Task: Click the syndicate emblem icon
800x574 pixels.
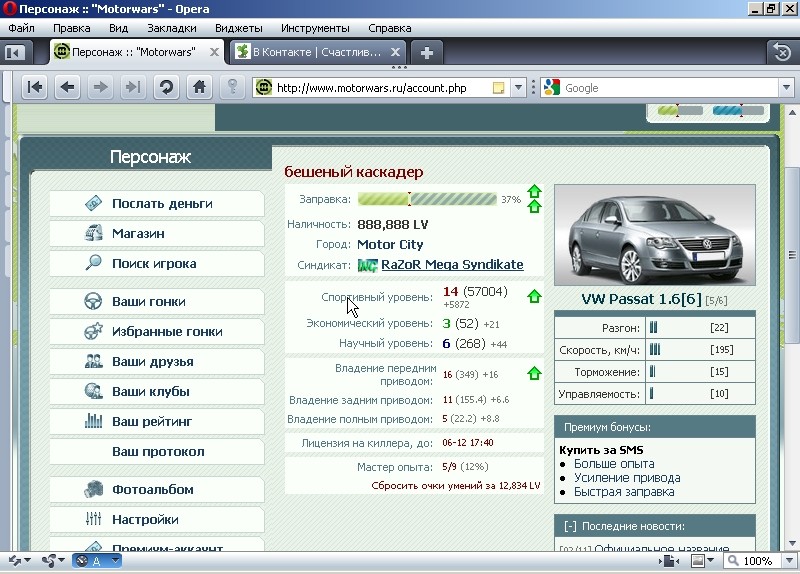Action: point(367,265)
